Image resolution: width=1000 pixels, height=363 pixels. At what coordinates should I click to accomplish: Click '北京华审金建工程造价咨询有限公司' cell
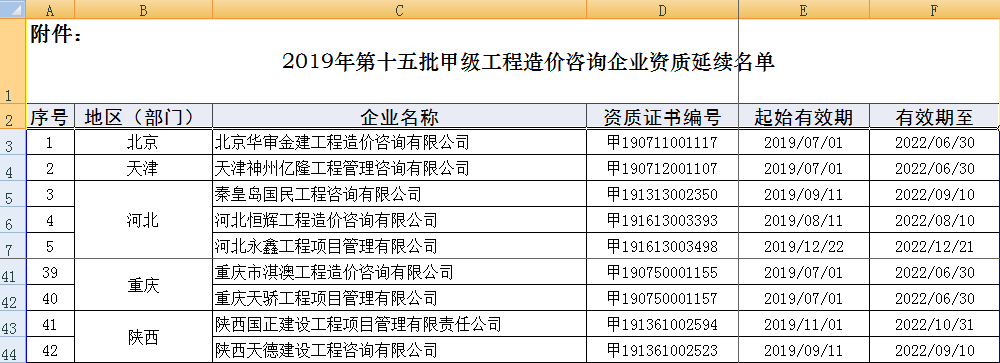coord(399,142)
